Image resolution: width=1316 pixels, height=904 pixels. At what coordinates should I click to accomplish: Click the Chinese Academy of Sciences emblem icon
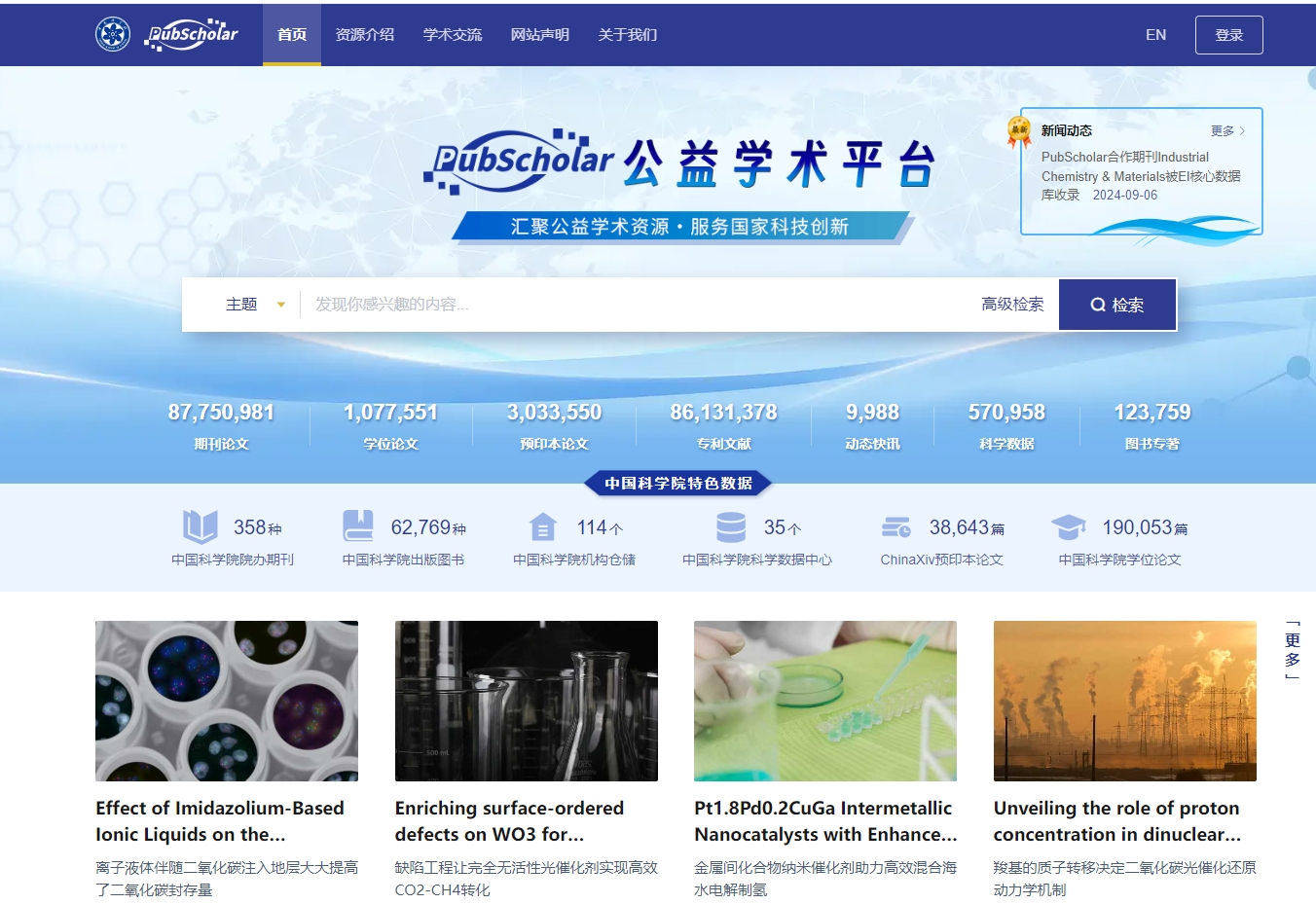(113, 34)
